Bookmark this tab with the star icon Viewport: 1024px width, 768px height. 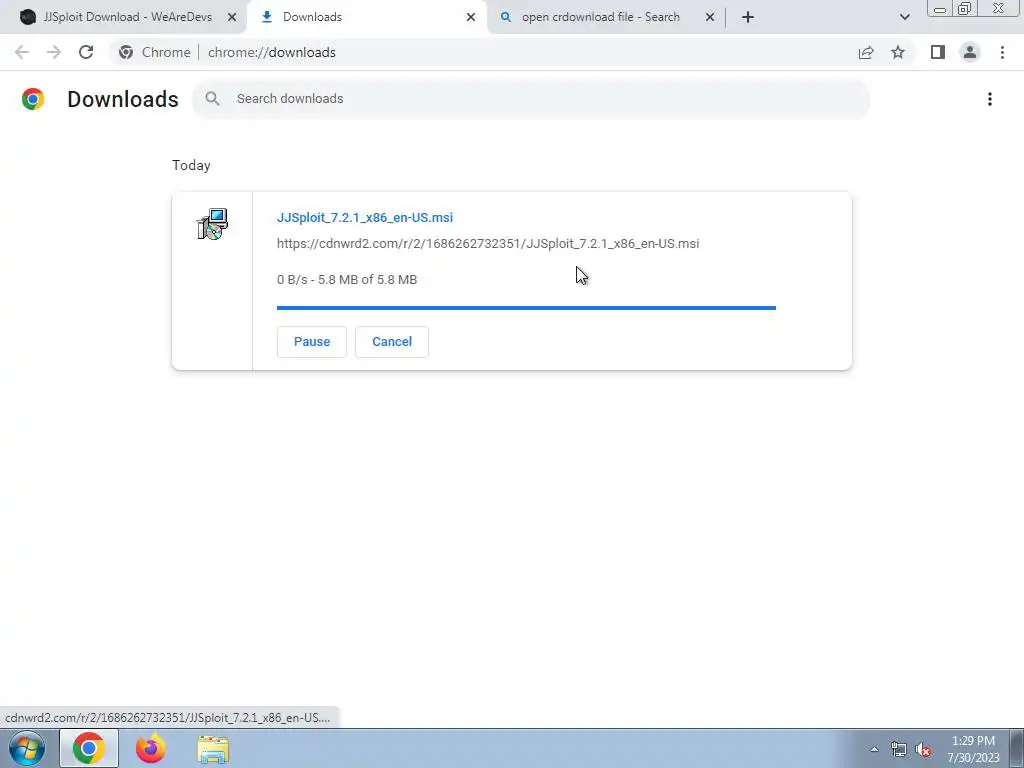898,52
